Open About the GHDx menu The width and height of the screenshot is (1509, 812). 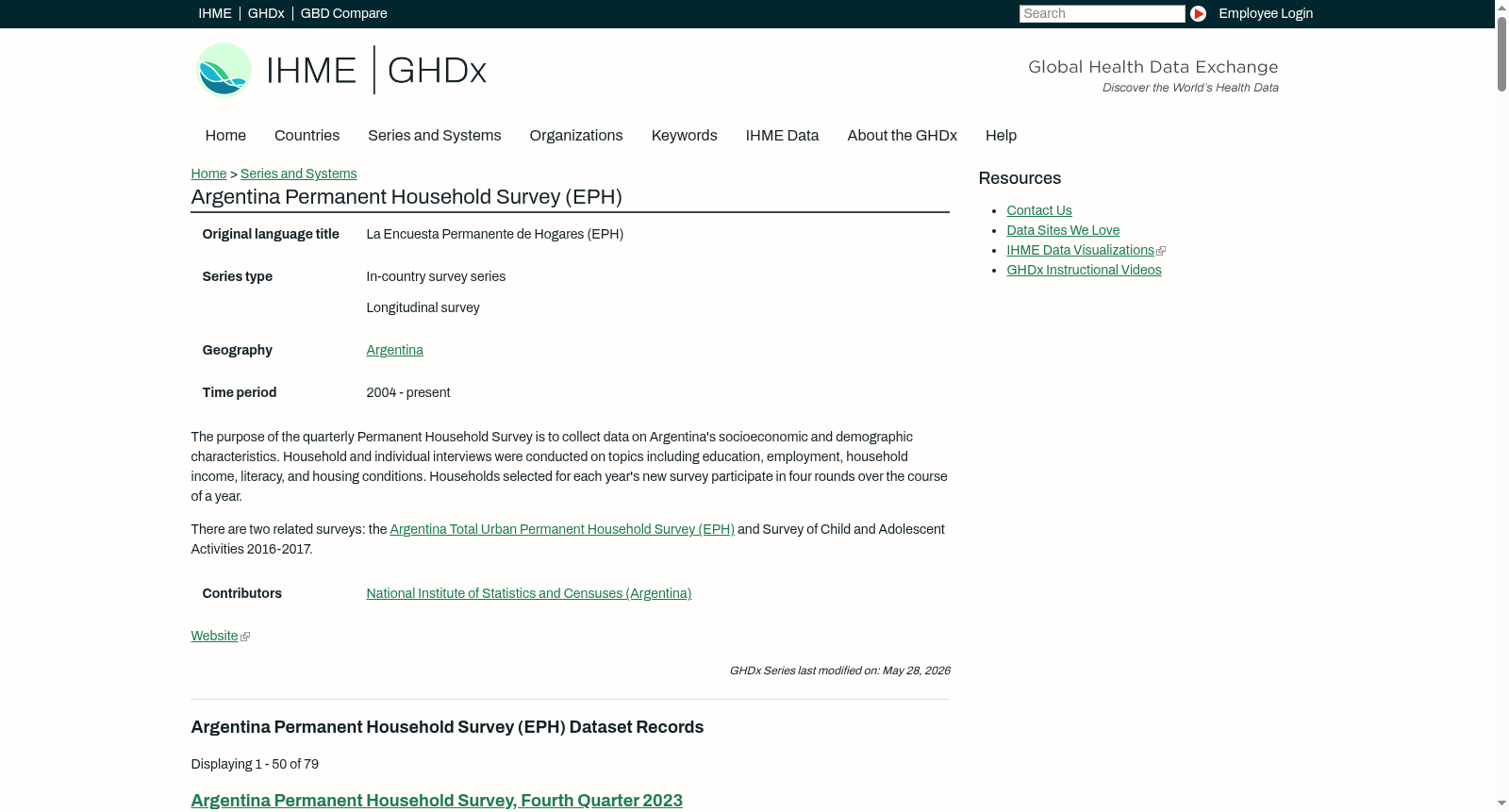pyautogui.click(x=902, y=136)
